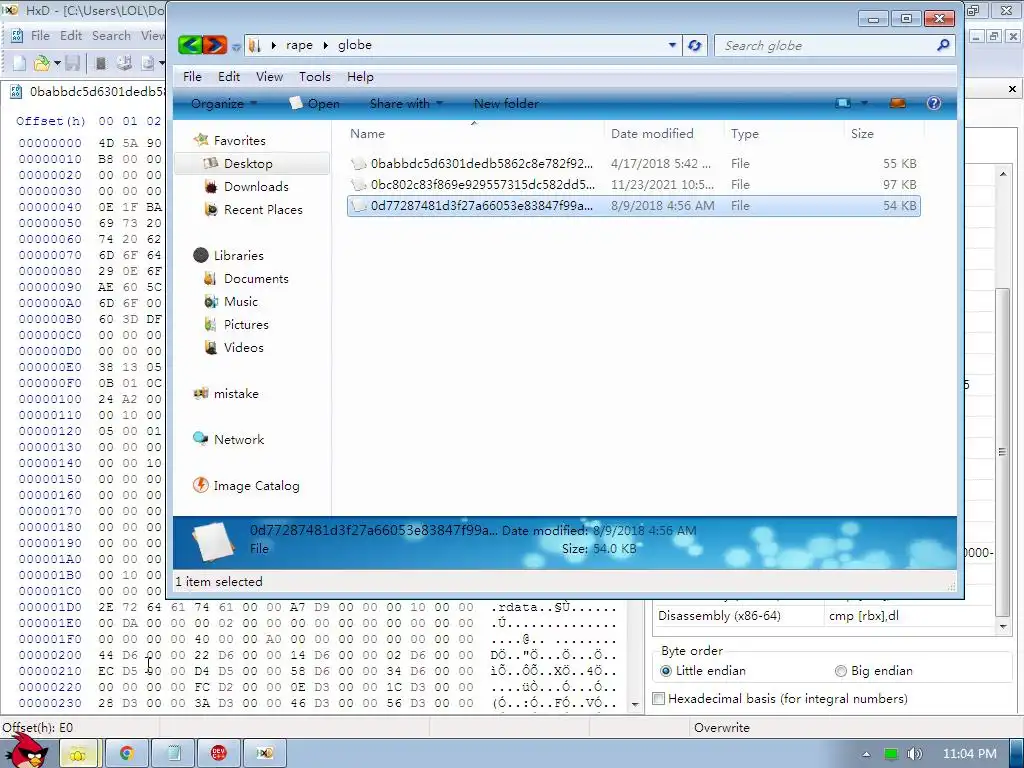Open the Videos library

[244, 347]
